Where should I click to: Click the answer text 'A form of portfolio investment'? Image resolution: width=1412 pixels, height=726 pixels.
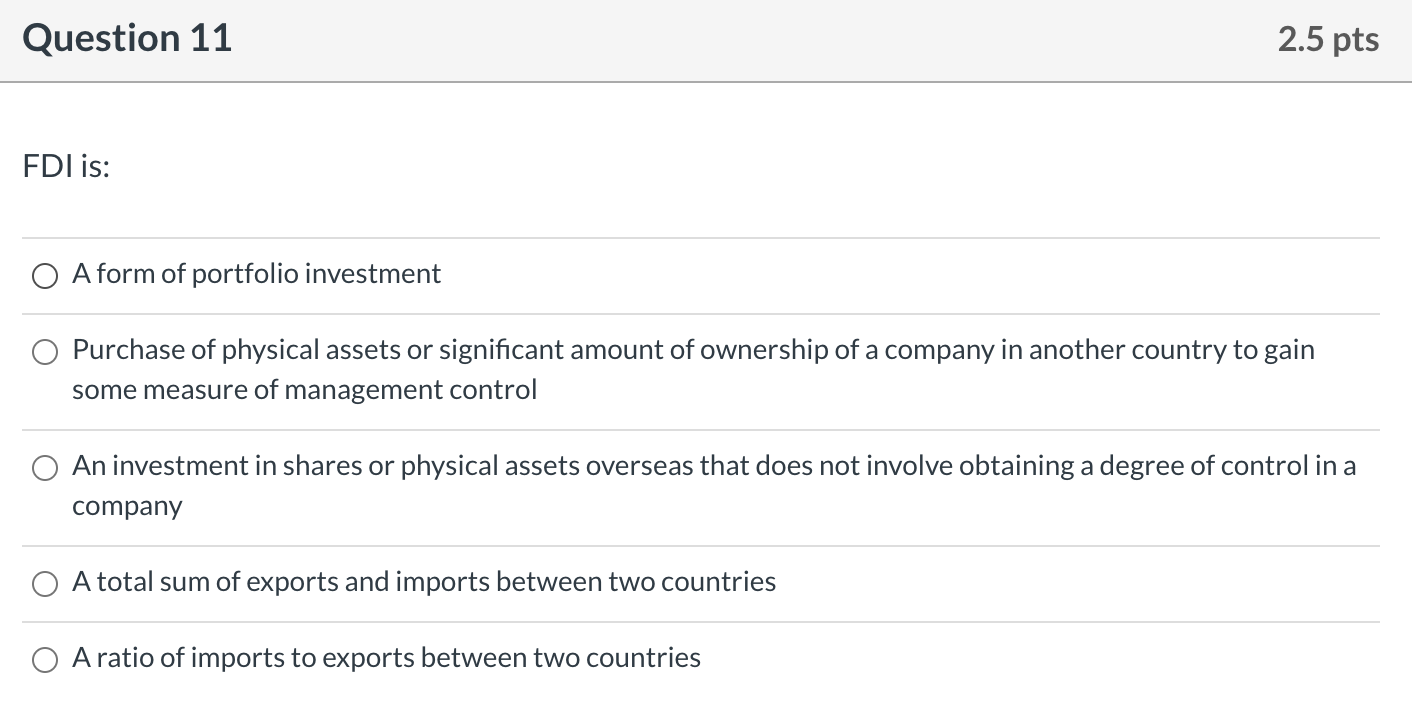(255, 273)
